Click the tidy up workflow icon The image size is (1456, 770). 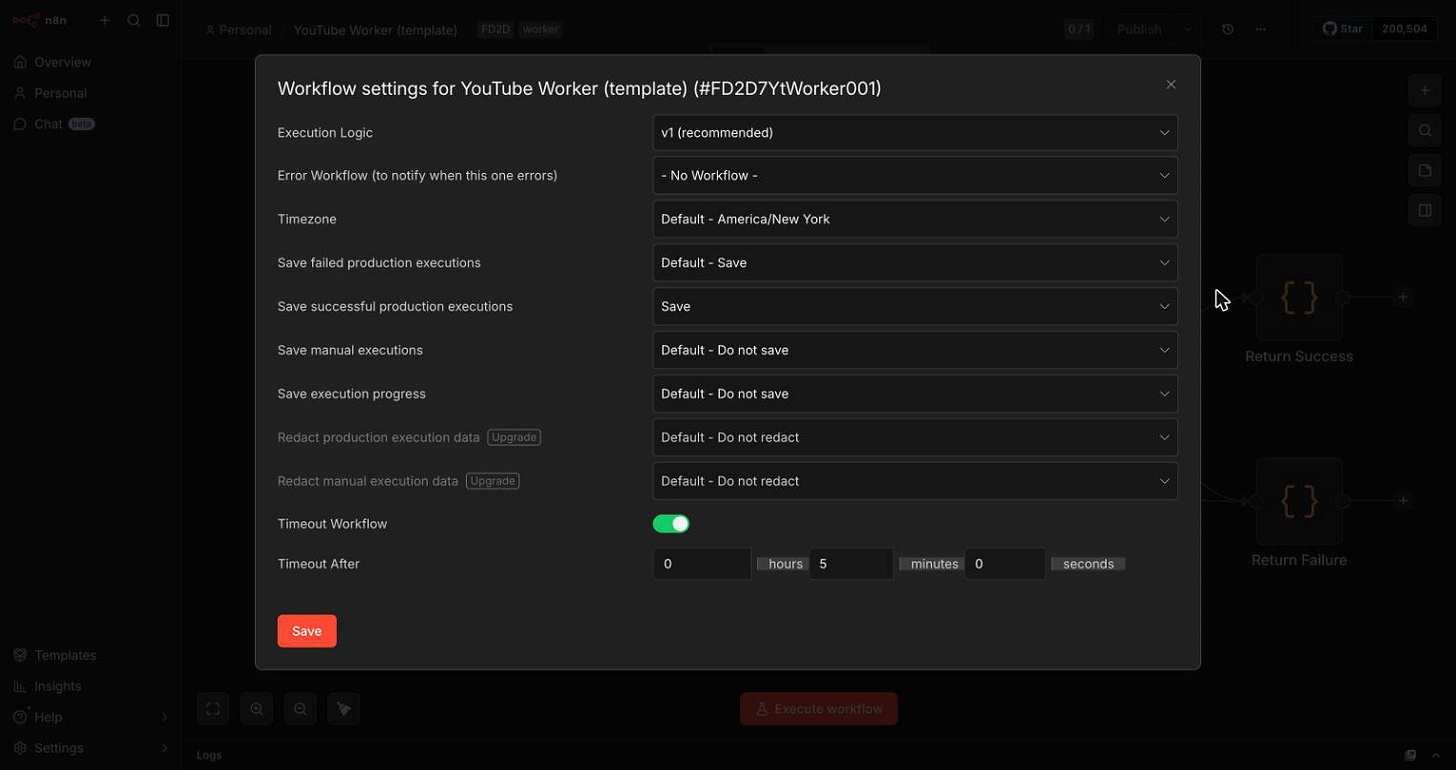pos(344,709)
